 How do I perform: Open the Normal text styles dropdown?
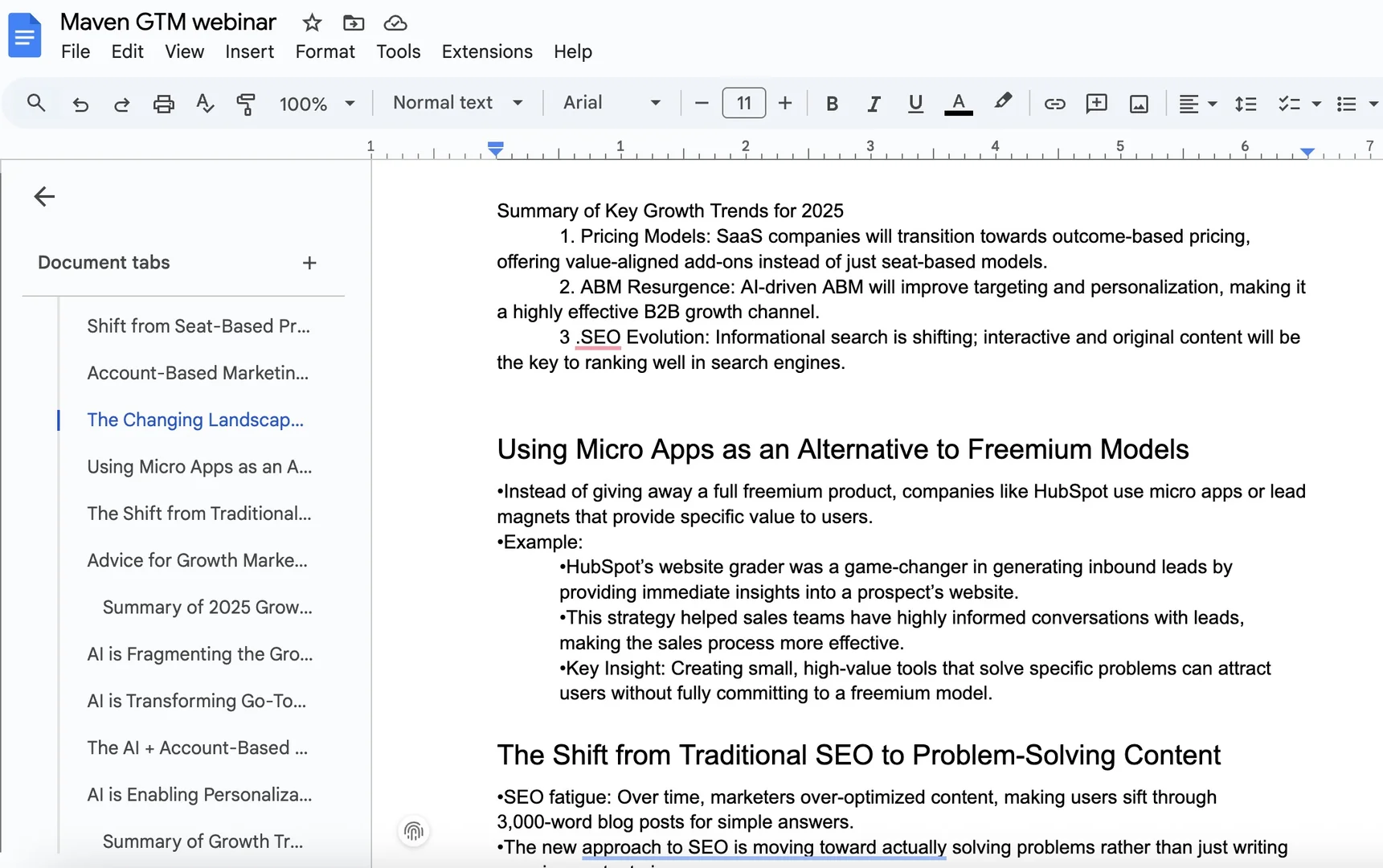coord(458,103)
